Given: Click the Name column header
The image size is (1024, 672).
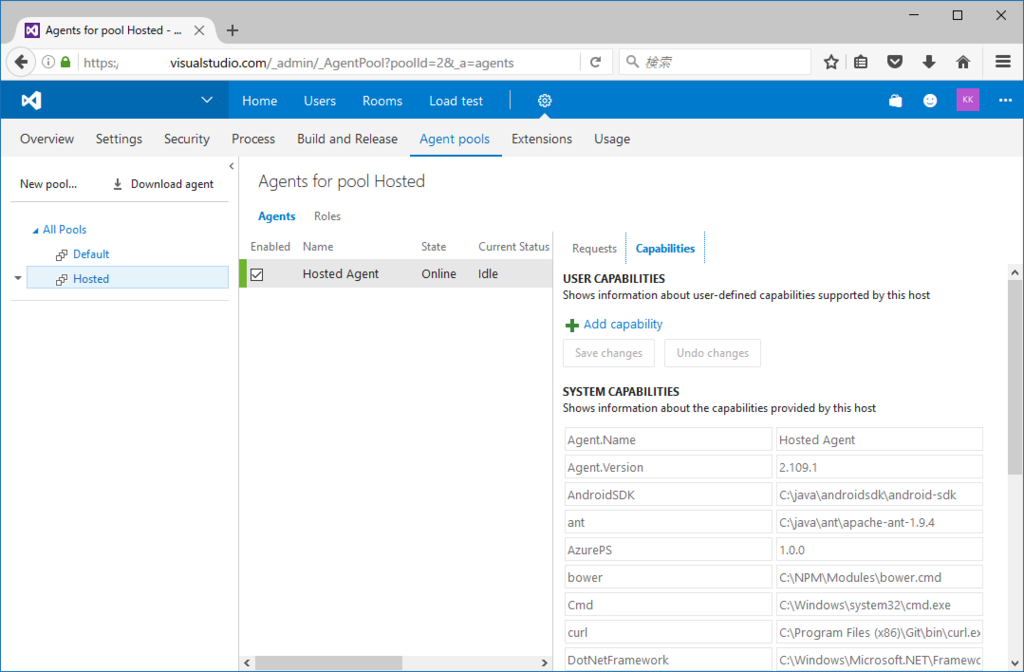Looking at the screenshot, I should point(318,246).
